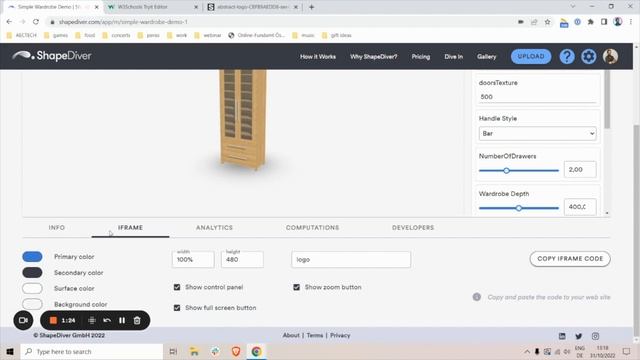Click the Windows taskbar search box
This screenshot has height=360, width=640.
[91, 351]
